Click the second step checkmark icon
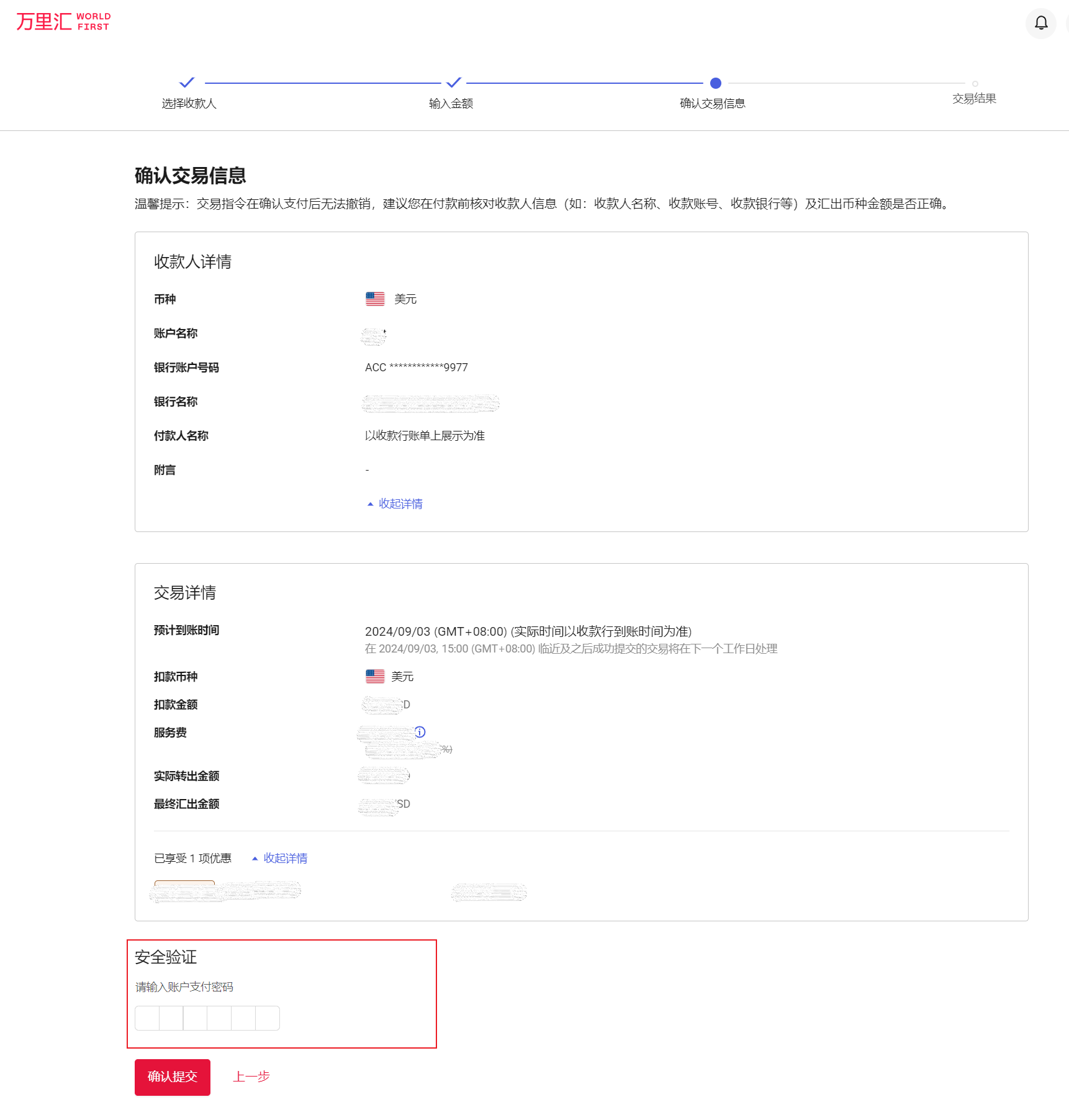The image size is (1069, 1120). (454, 83)
